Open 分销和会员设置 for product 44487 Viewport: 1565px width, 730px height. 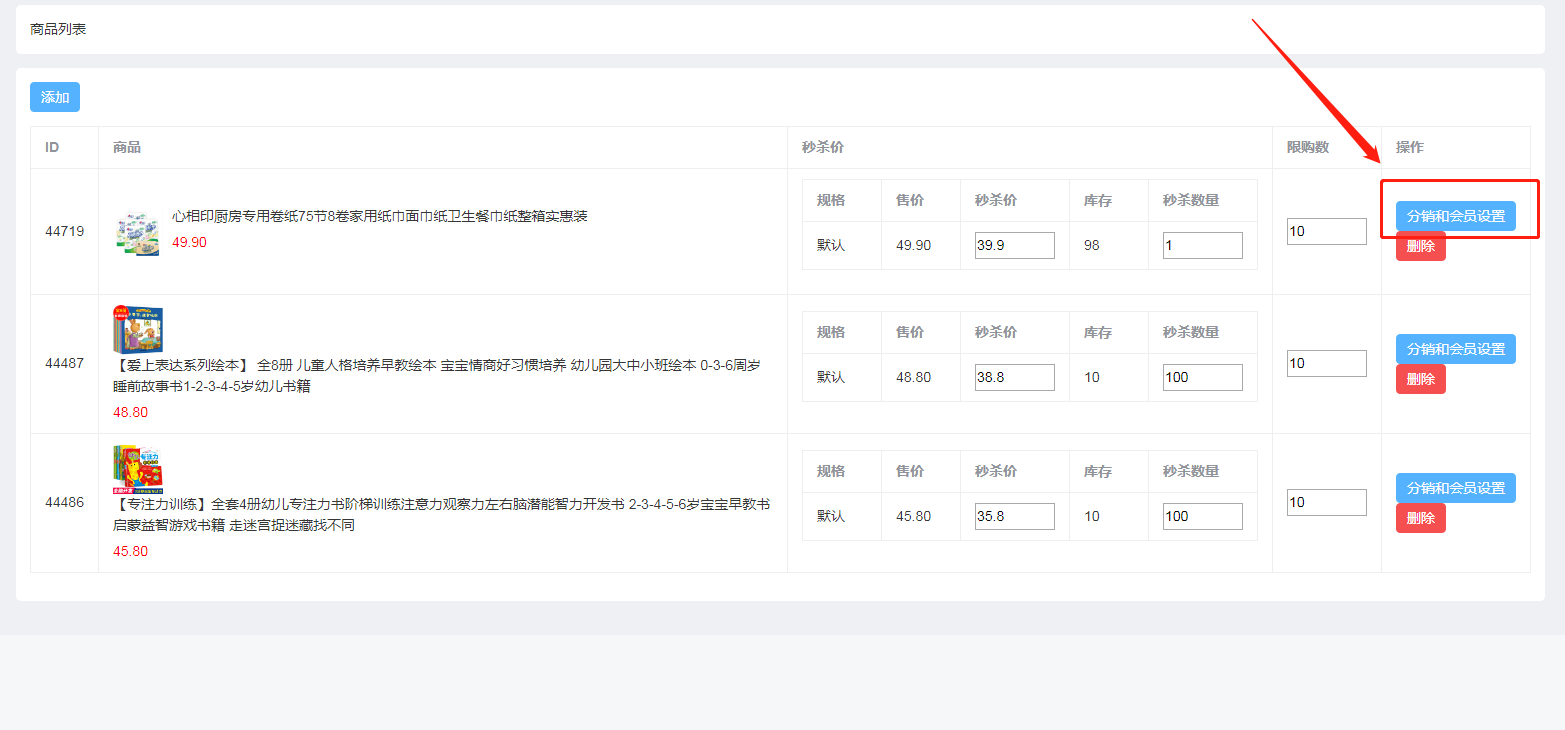tap(1455, 349)
